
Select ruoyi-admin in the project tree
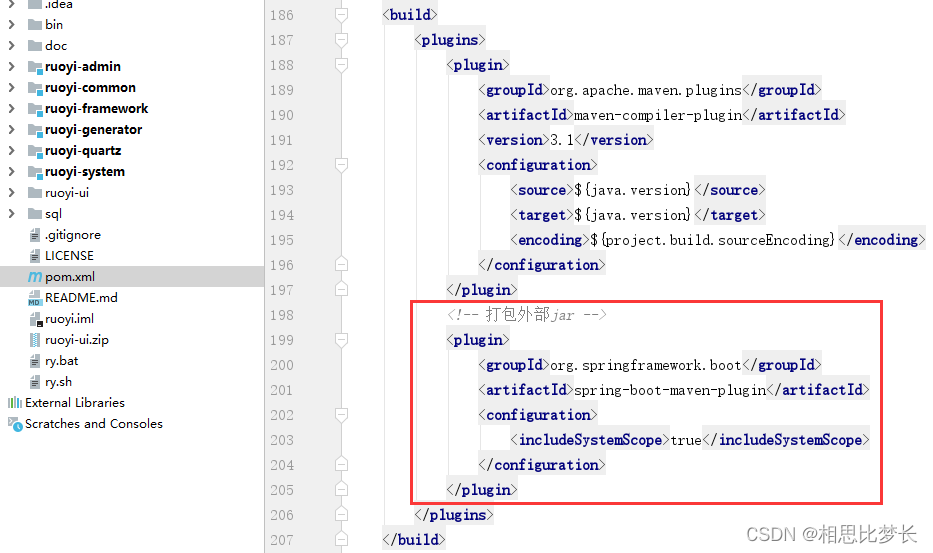coord(83,67)
